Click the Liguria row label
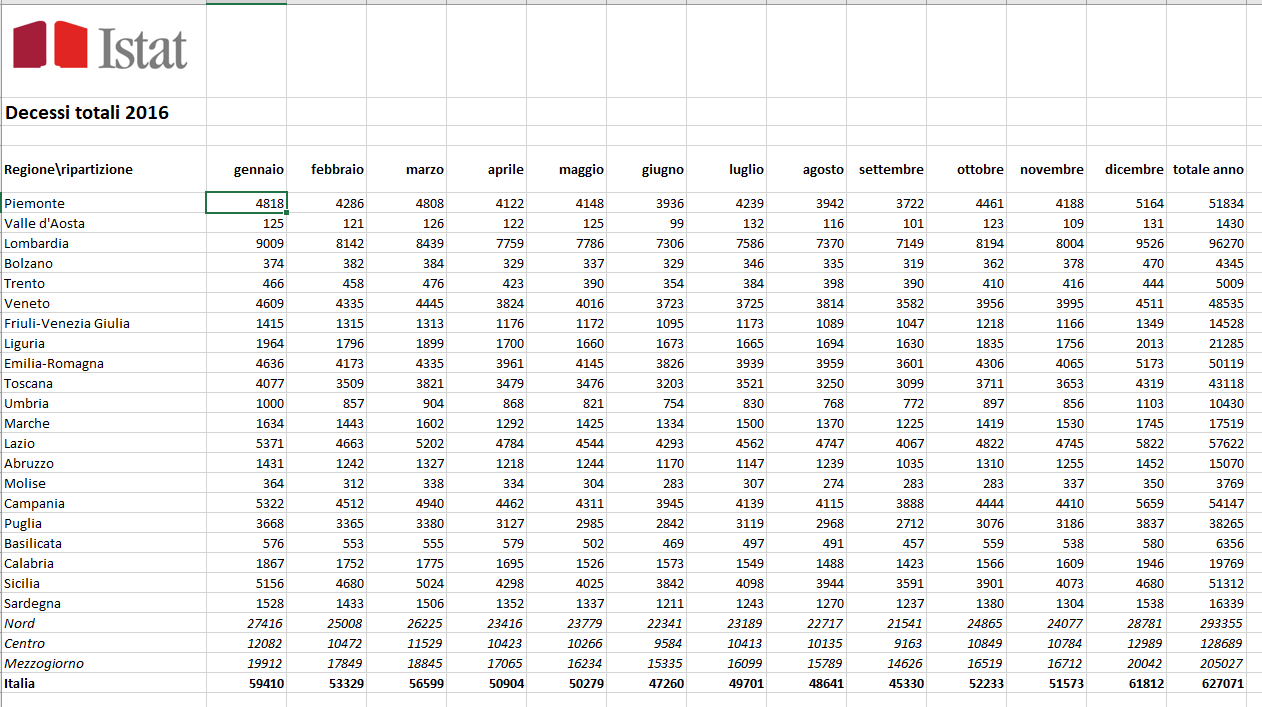Viewport: 1262px width, 707px height. pyautogui.click(x=25, y=343)
